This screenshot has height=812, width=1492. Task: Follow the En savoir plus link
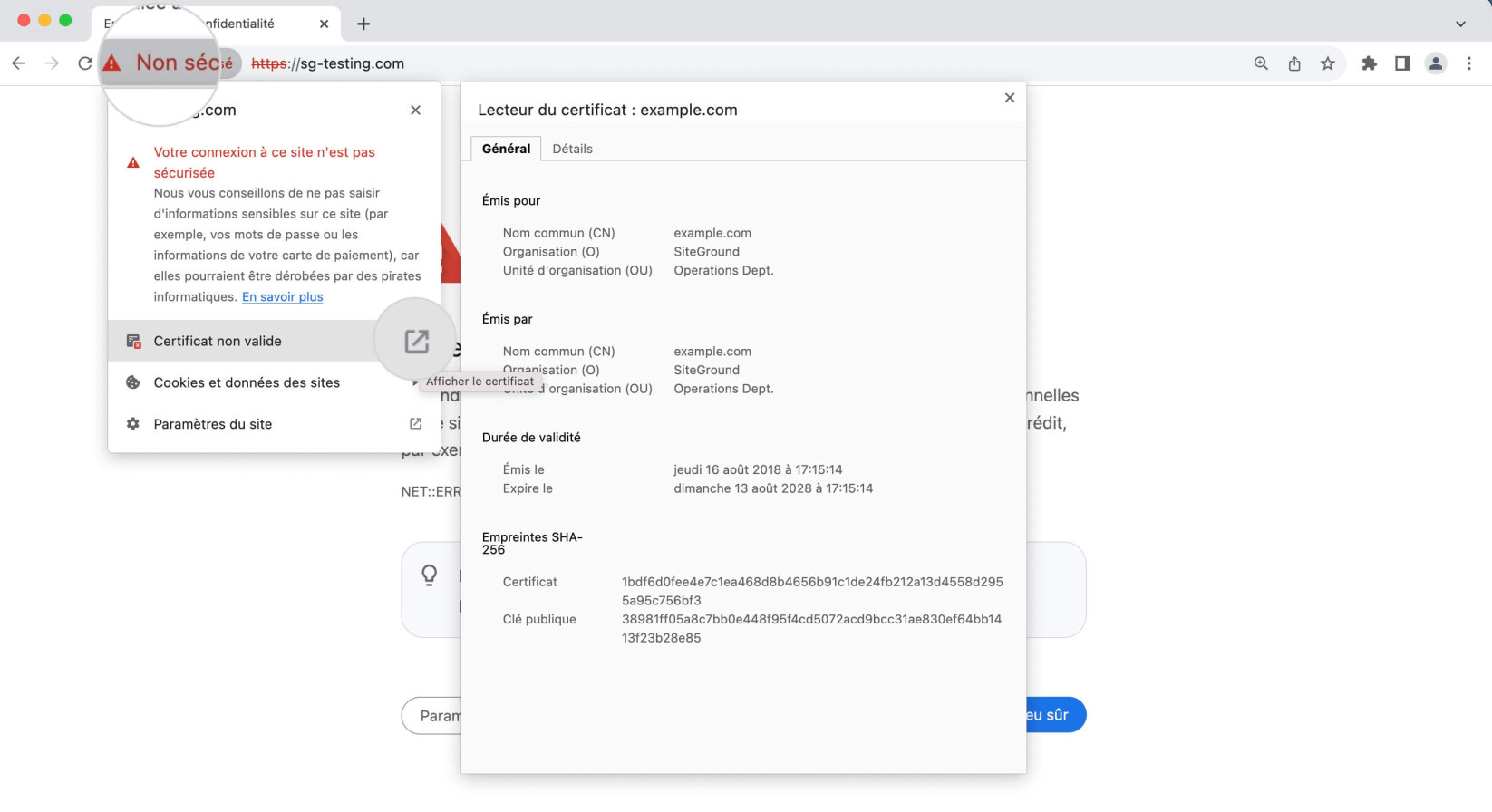283,296
